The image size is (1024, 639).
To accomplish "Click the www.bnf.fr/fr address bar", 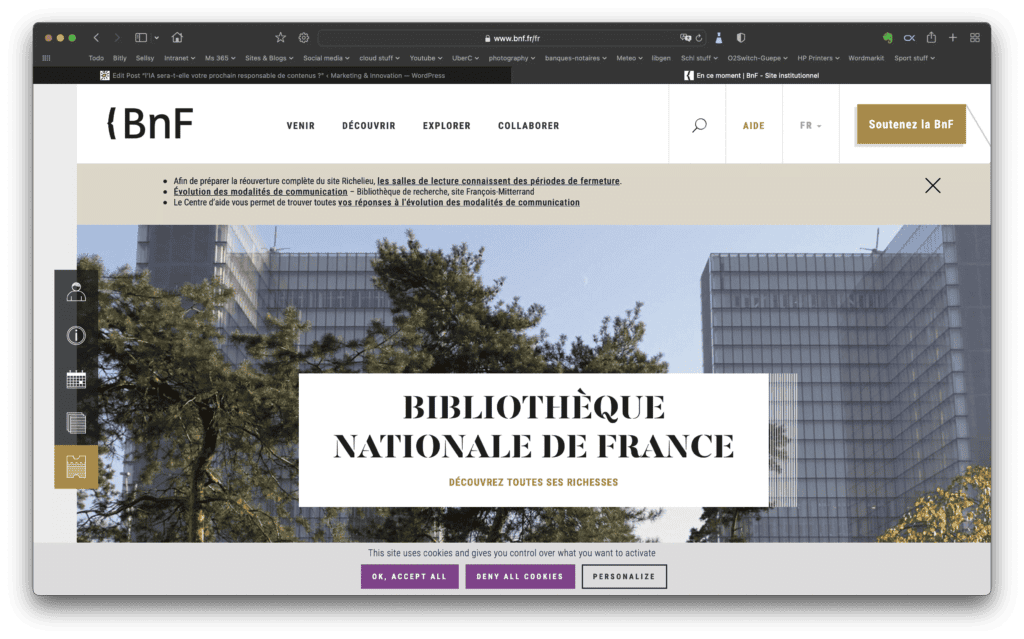I will (x=513, y=38).
